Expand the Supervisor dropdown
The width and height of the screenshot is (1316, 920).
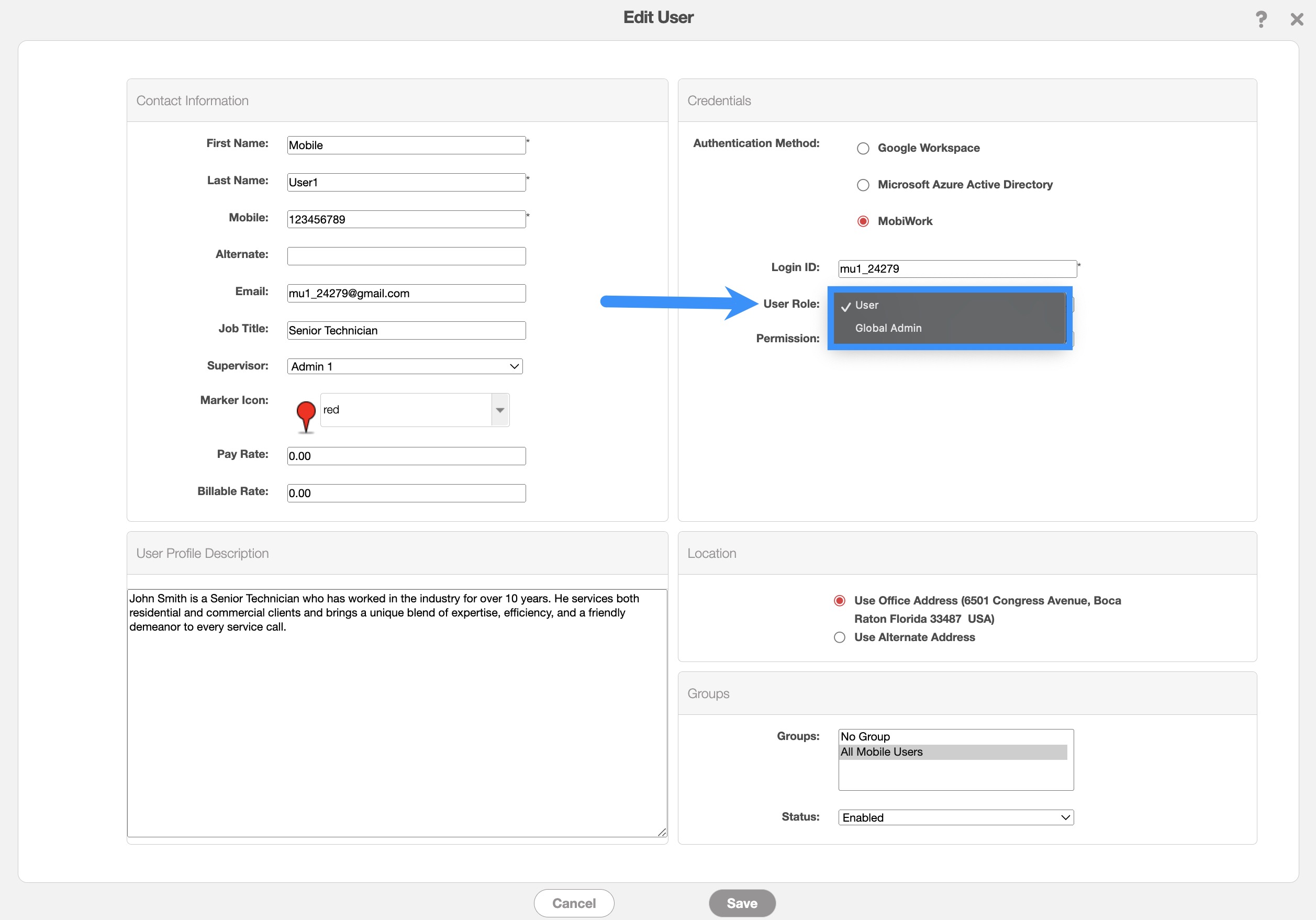point(405,367)
